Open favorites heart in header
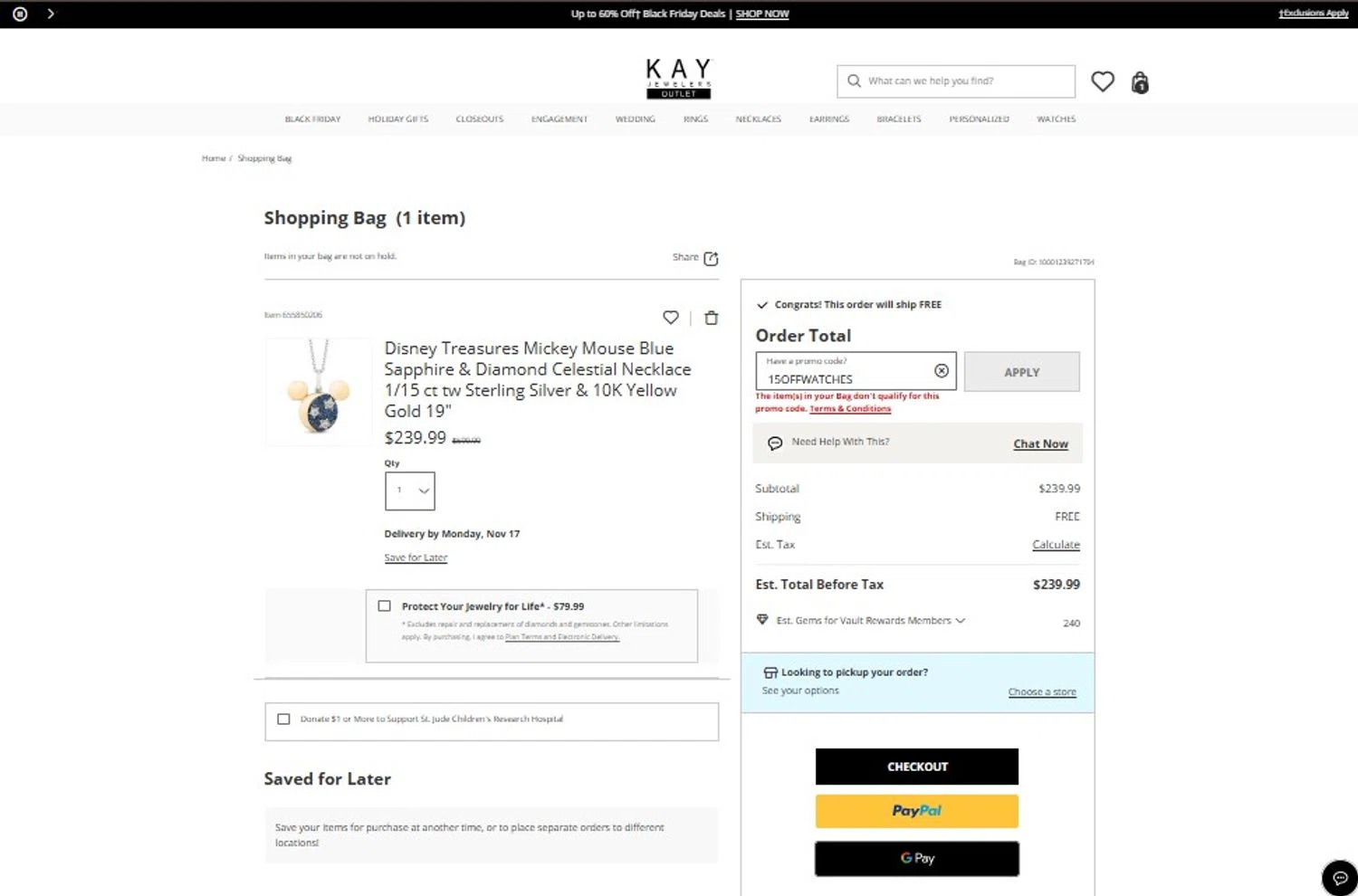Viewport: 1358px width, 896px height. coord(1103,81)
